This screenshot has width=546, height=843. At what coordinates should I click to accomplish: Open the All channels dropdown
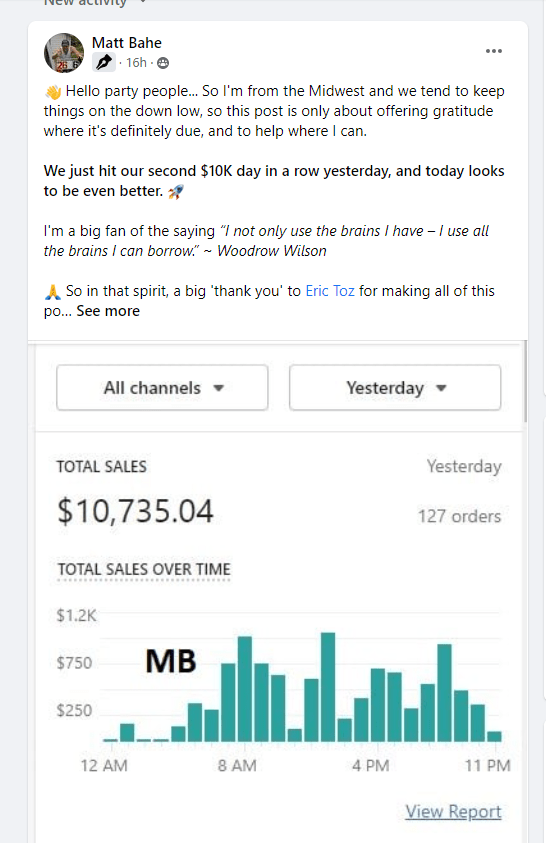(x=162, y=388)
